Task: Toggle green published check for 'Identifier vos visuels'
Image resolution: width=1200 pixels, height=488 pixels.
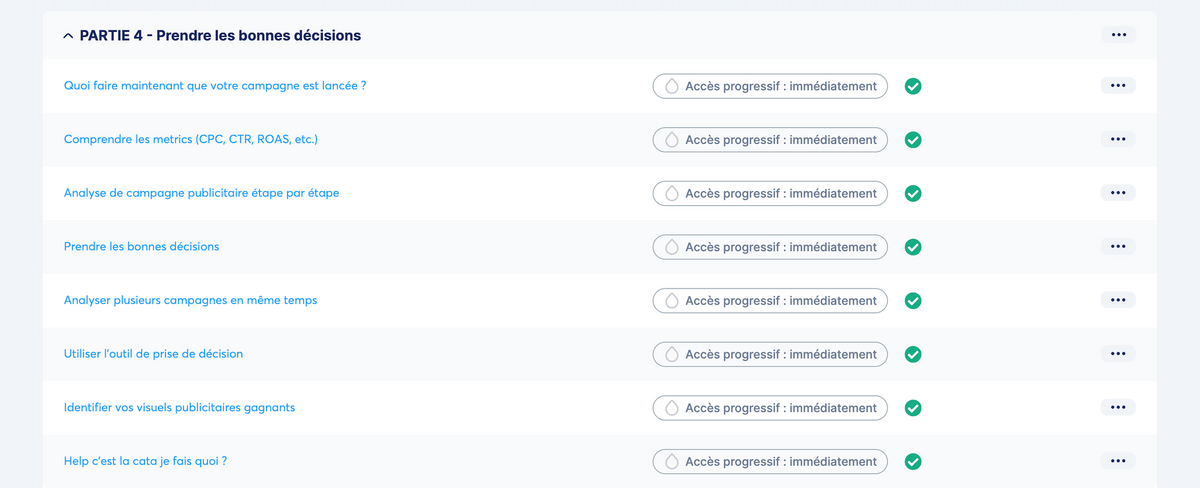Action: (913, 408)
